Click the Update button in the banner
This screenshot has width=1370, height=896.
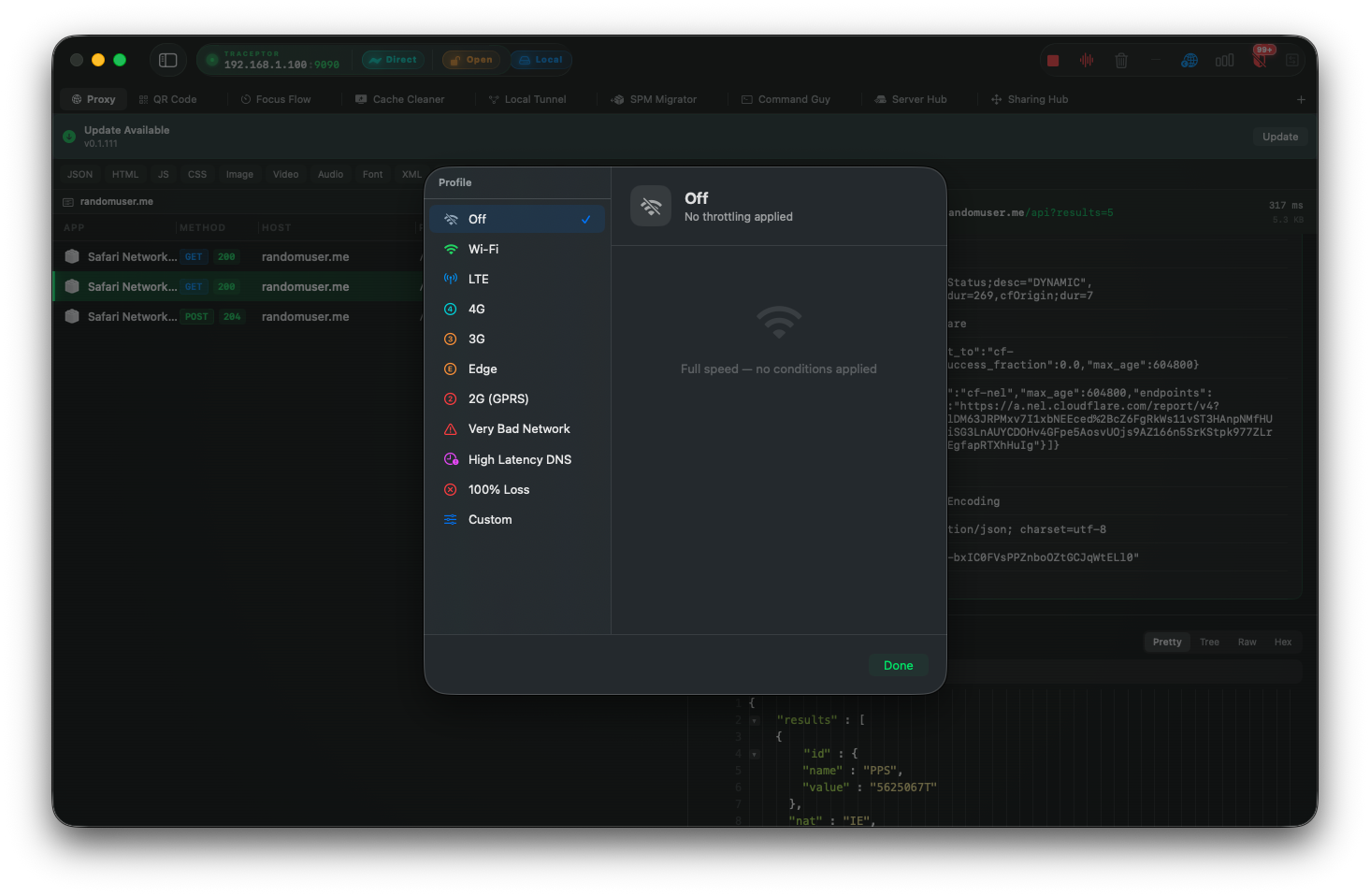point(1280,137)
